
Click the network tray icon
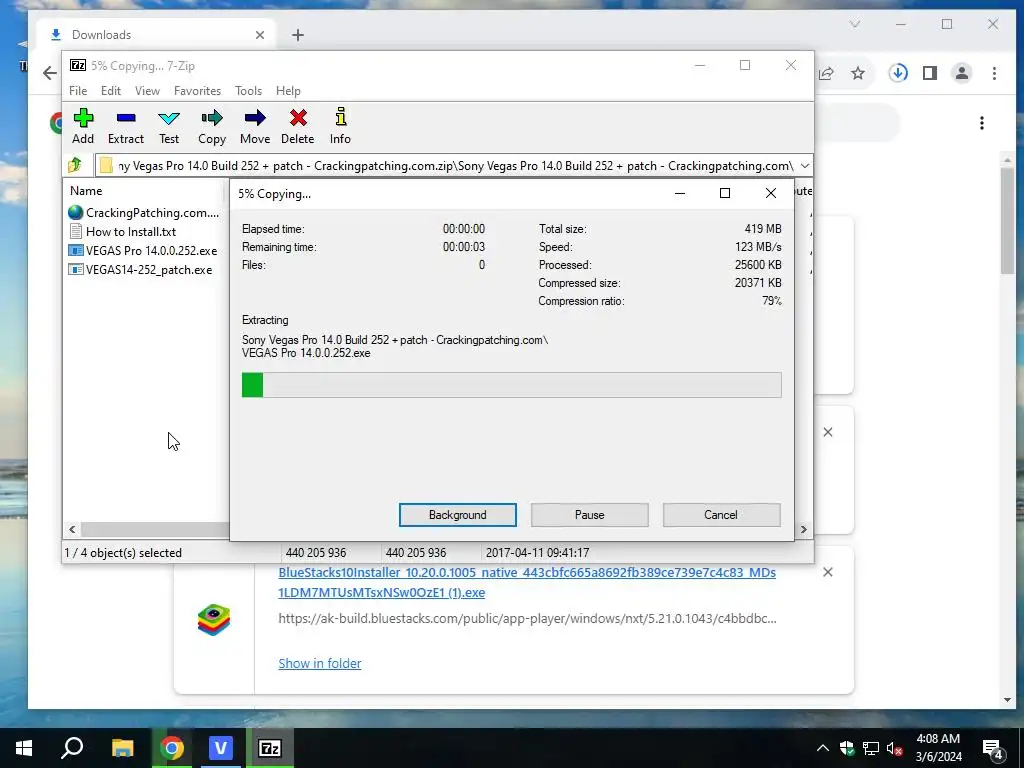(871, 748)
